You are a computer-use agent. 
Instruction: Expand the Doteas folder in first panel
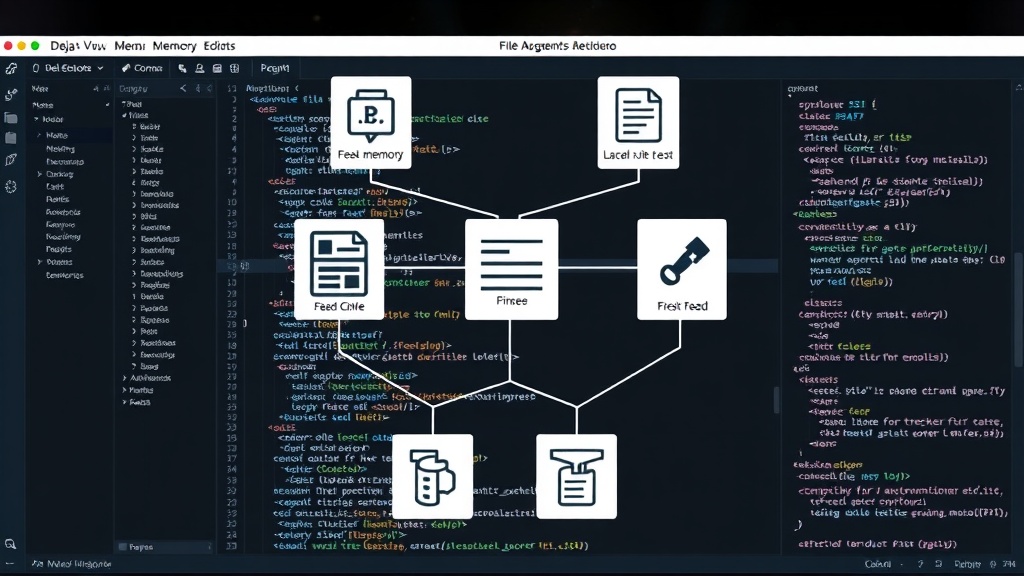coord(40,262)
